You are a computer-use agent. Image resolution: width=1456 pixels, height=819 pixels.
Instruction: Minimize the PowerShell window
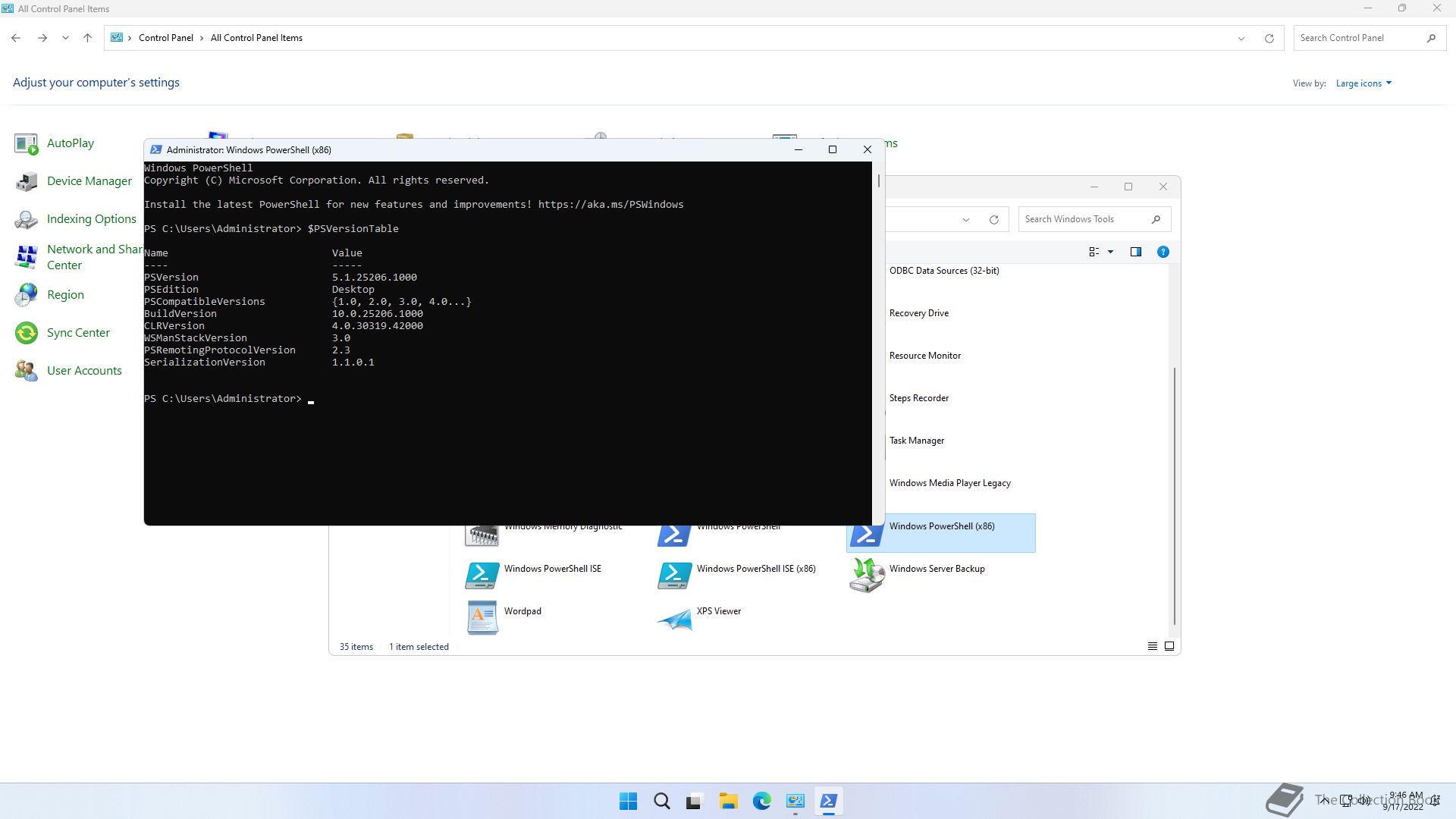point(798,149)
